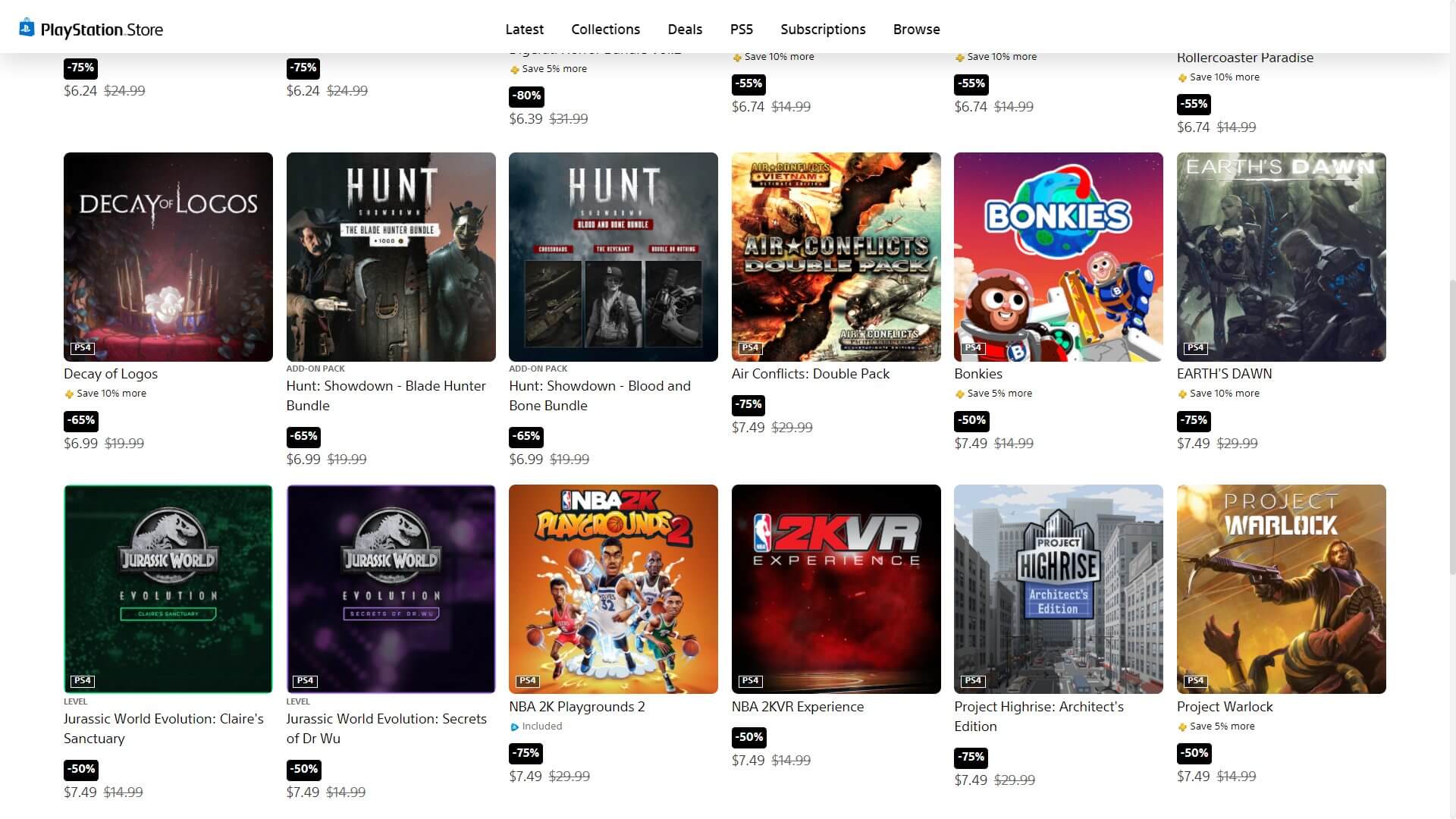The image size is (1456, 819).
Task: Click the PS4 badge on the Project Warlock cover
Action: [1195, 681]
